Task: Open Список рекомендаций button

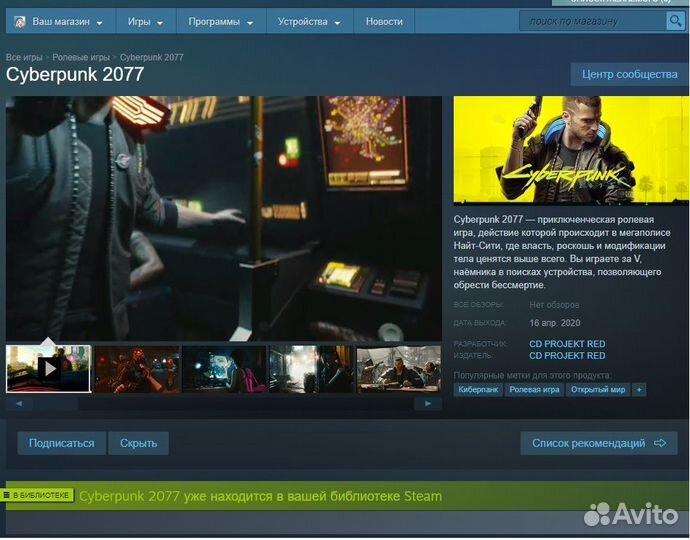Action: click(x=598, y=443)
